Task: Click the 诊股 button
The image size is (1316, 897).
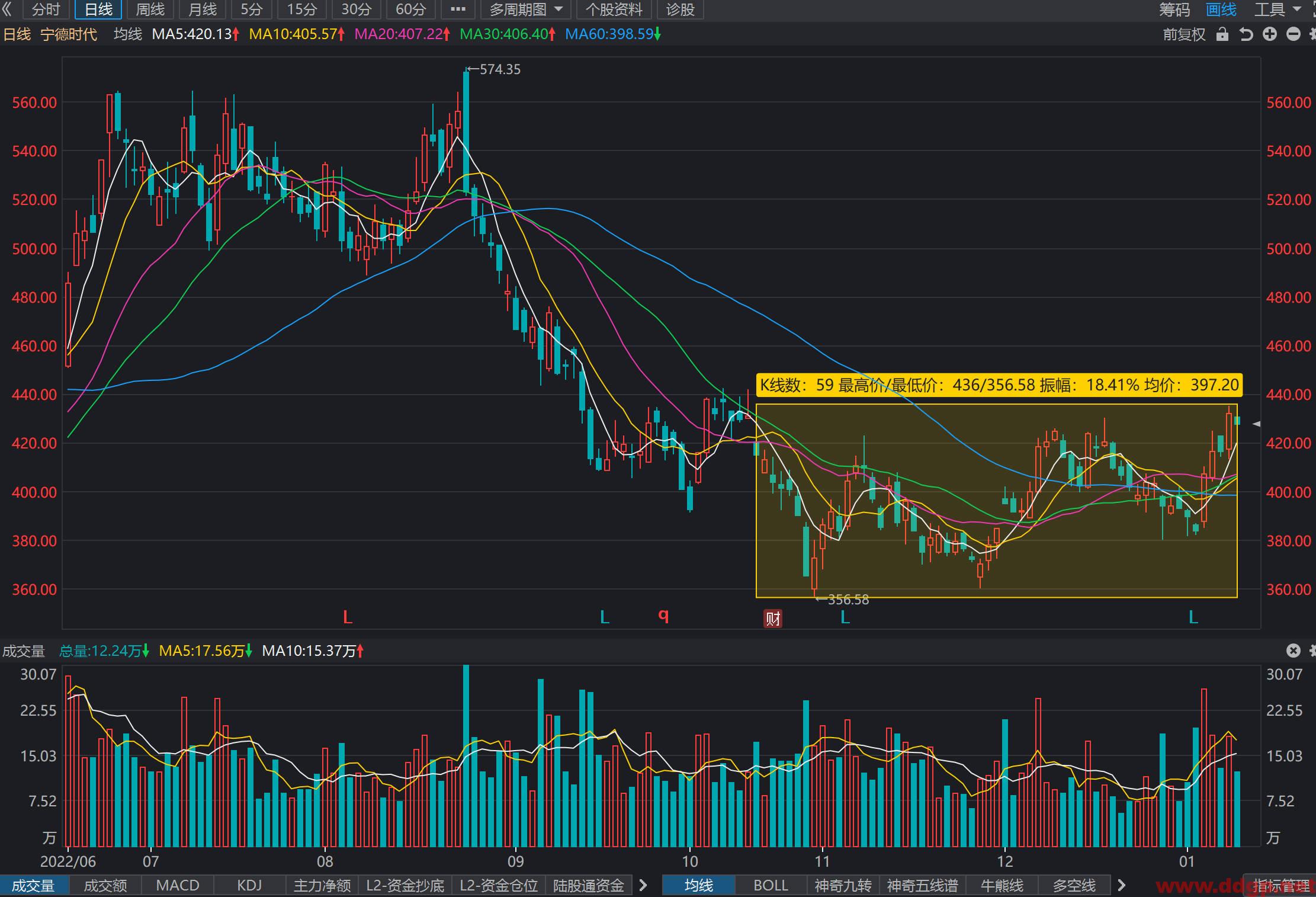Action: [680, 9]
